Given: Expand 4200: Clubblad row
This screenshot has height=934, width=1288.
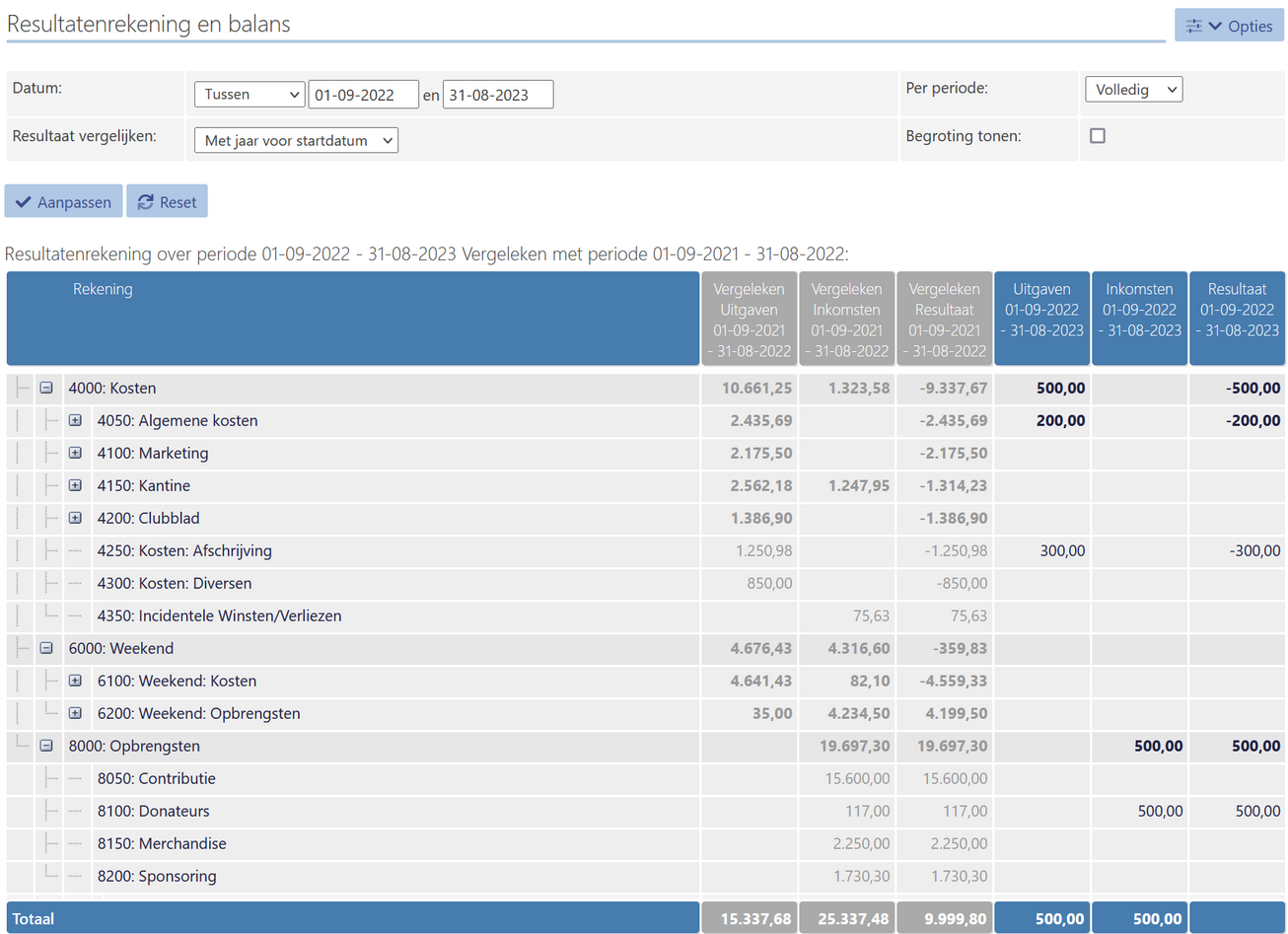Looking at the screenshot, I should [75, 519].
